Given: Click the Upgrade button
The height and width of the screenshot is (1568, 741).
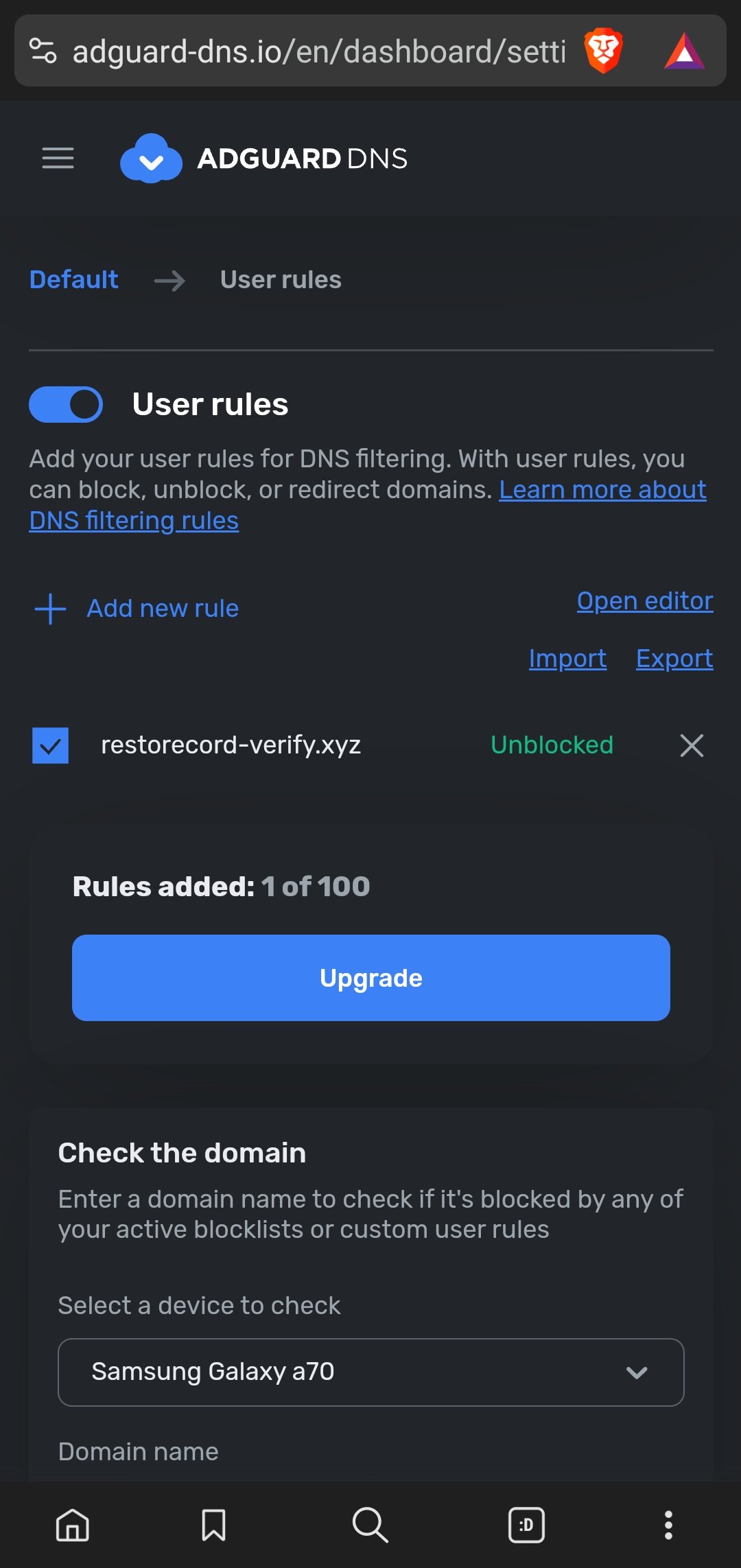Looking at the screenshot, I should click(x=370, y=977).
